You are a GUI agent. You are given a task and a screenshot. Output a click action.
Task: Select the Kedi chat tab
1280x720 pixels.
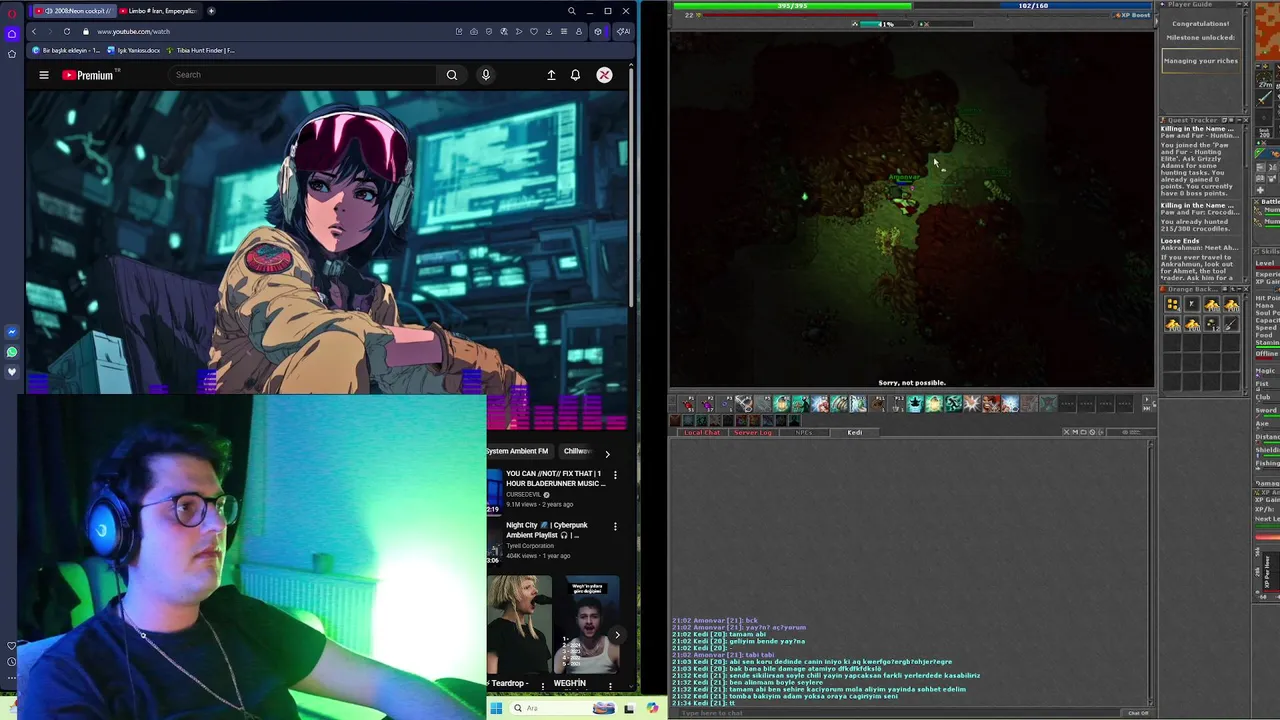(x=855, y=432)
